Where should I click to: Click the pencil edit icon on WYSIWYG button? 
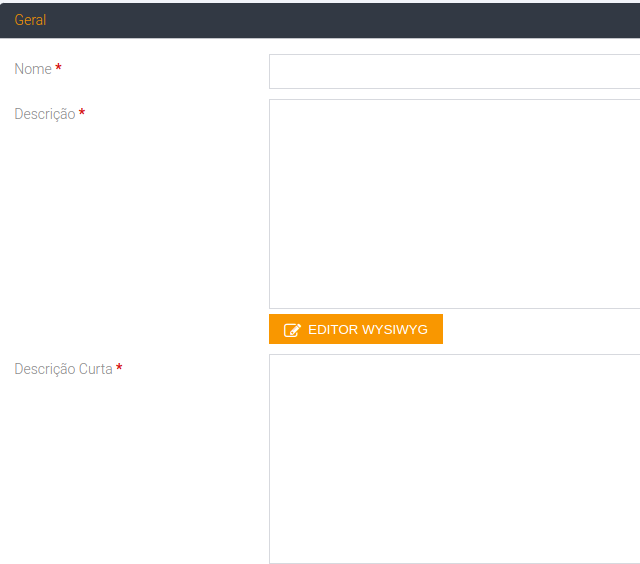[x=292, y=330]
